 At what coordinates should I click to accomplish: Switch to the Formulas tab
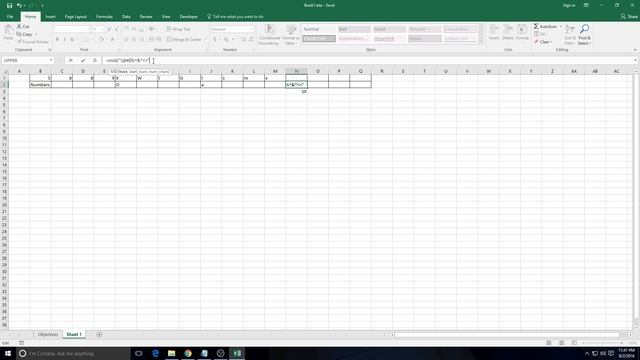pyautogui.click(x=104, y=17)
